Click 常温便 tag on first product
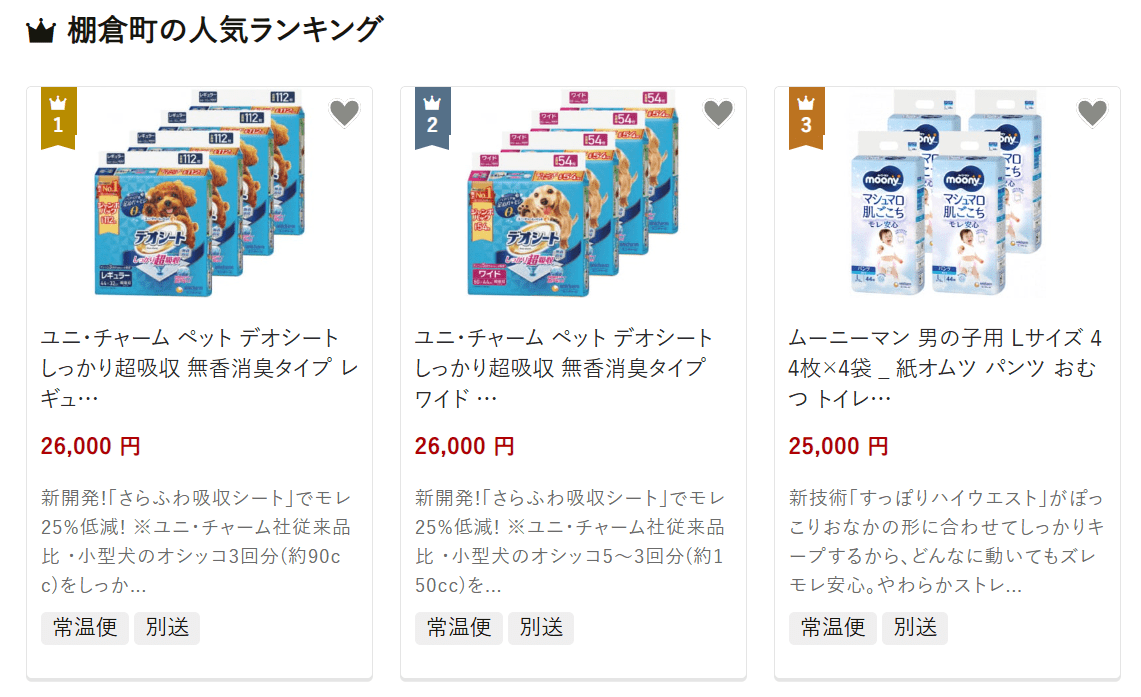Screen dimensions: 1141x697 85,628
